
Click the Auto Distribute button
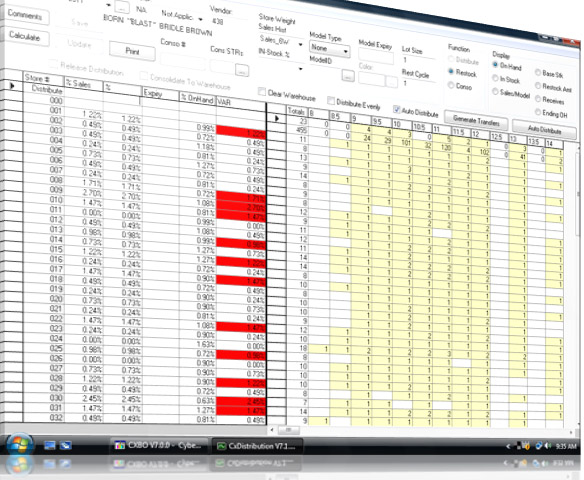click(x=544, y=130)
